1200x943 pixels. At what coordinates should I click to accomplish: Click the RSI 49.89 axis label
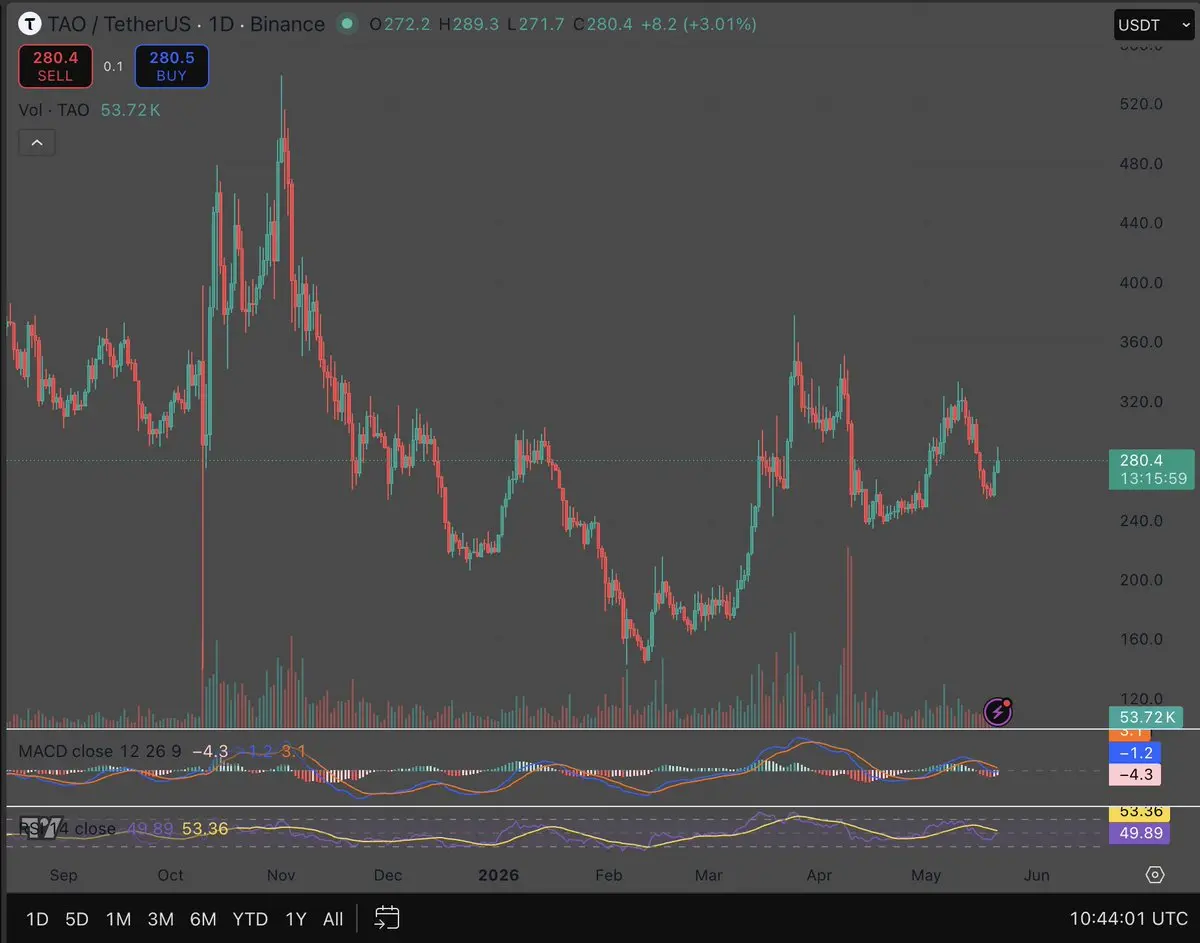click(1140, 834)
